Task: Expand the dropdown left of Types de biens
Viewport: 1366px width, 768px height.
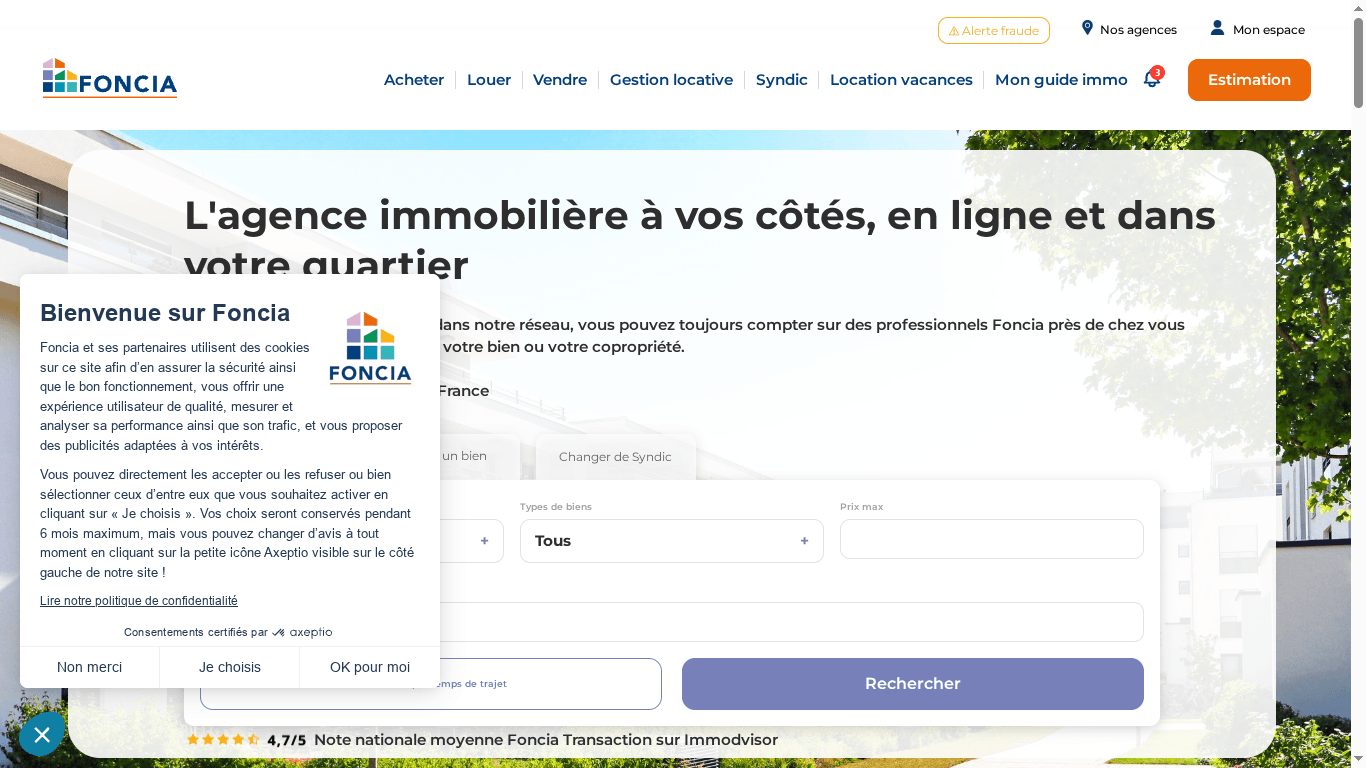Action: [483, 541]
